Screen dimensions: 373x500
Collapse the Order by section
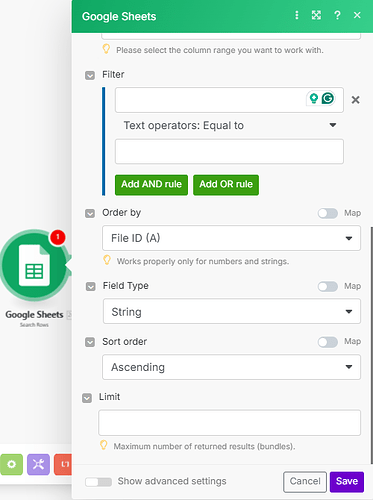(x=90, y=213)
